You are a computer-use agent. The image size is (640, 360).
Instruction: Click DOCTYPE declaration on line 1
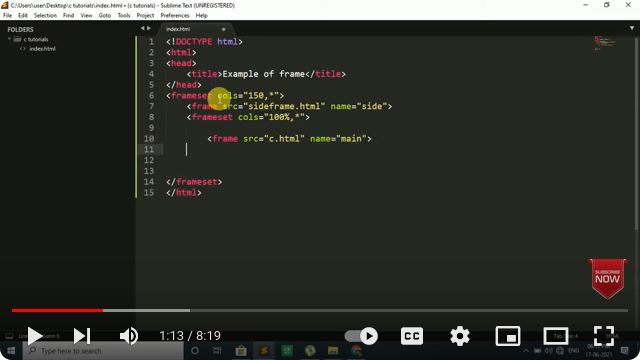(x=204, y=42)
